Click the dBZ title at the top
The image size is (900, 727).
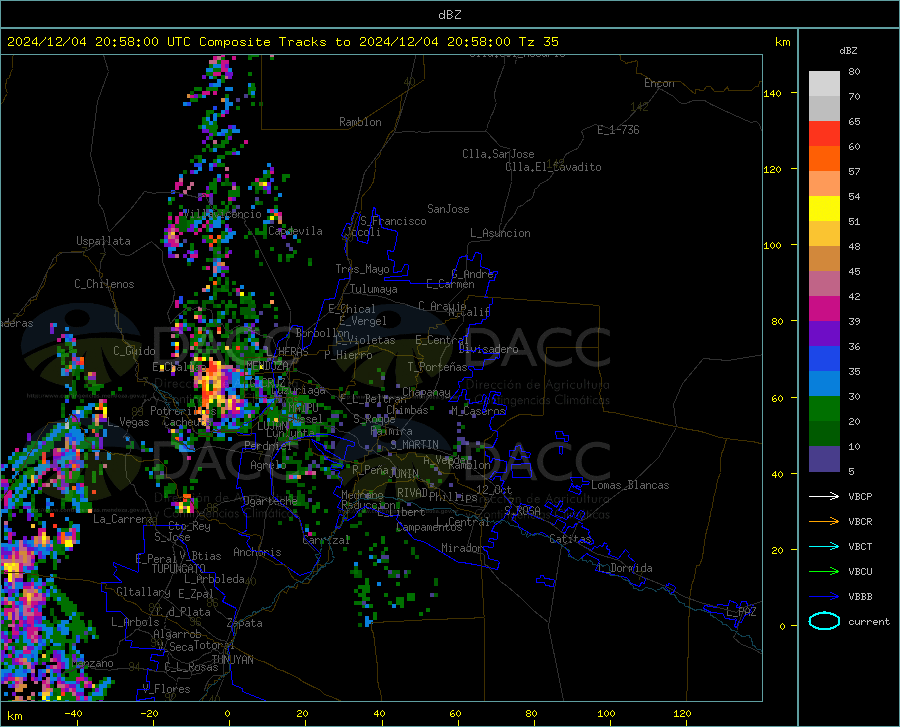[449, 15]
